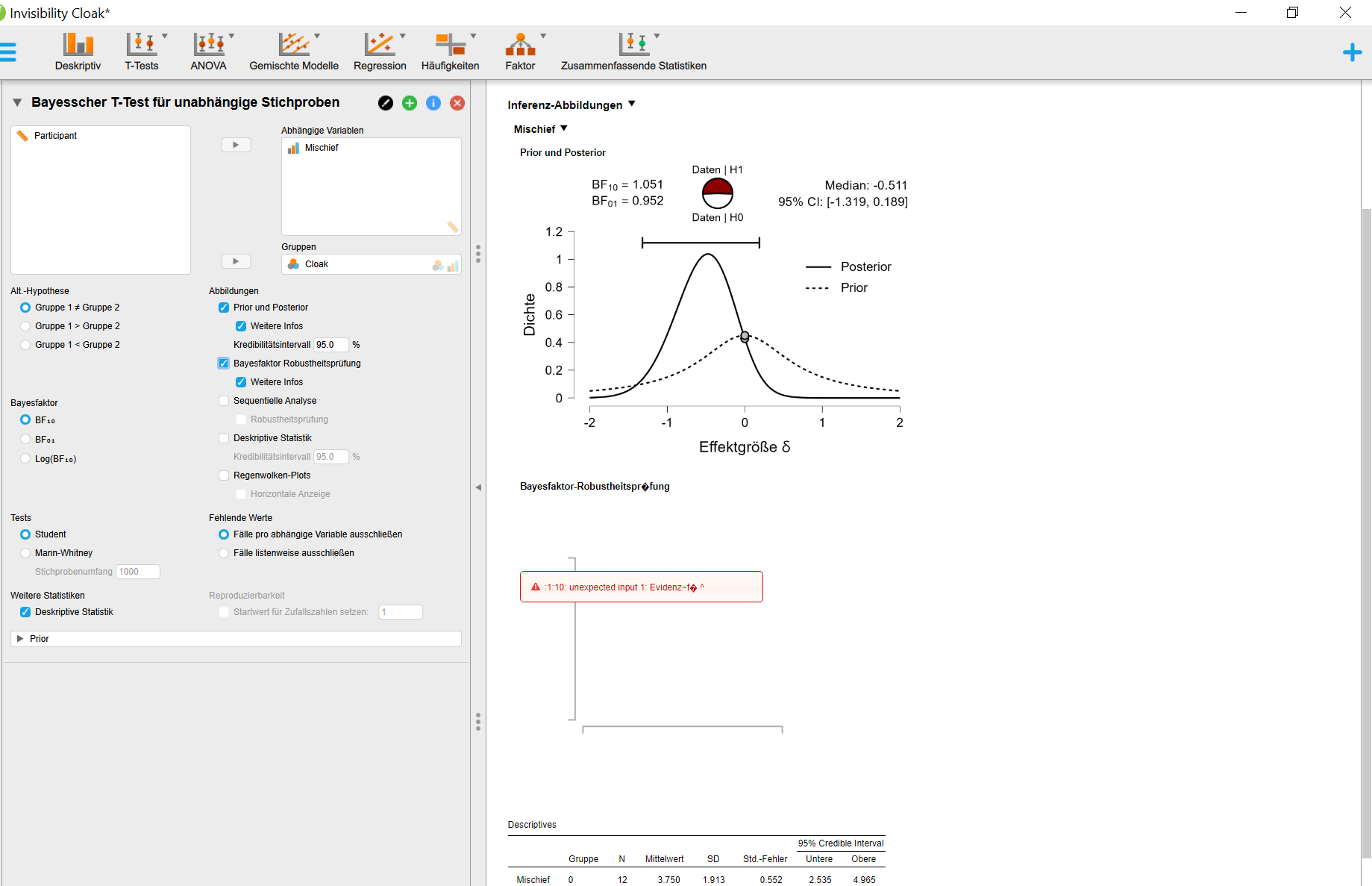Open the Inferenz-Abbildungen header dropdown
The height and width of the screenshot is (886, 1372).
(x=632, y=104)
